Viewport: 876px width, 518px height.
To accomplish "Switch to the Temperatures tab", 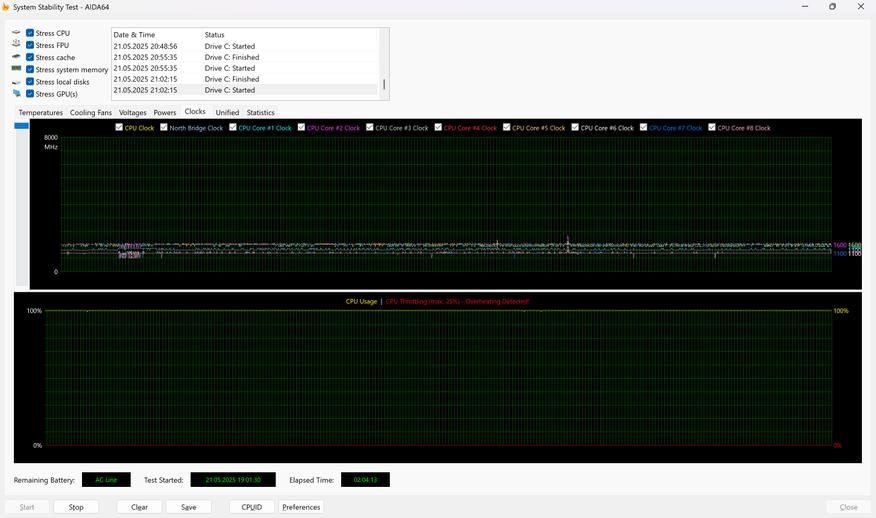I will 40,112.
